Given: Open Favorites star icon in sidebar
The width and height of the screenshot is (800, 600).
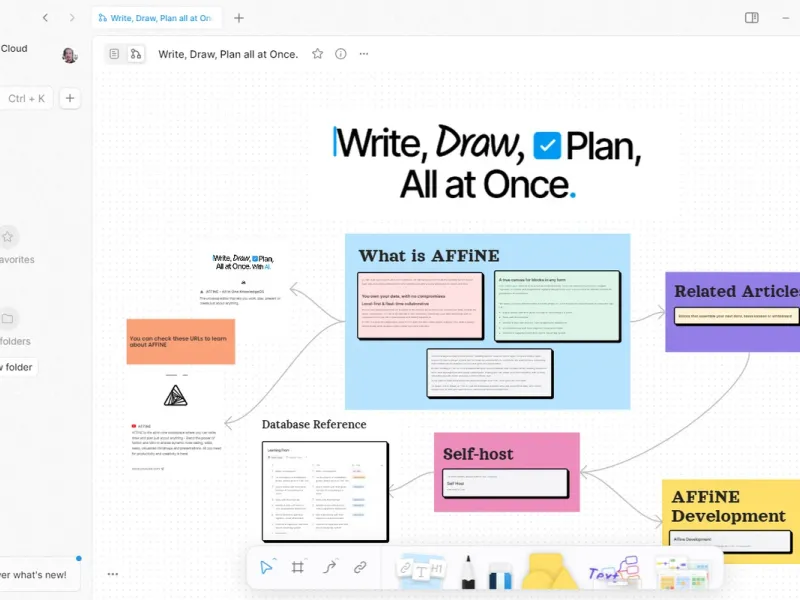Looking at the screenshot, I should (x=8, y=237).
